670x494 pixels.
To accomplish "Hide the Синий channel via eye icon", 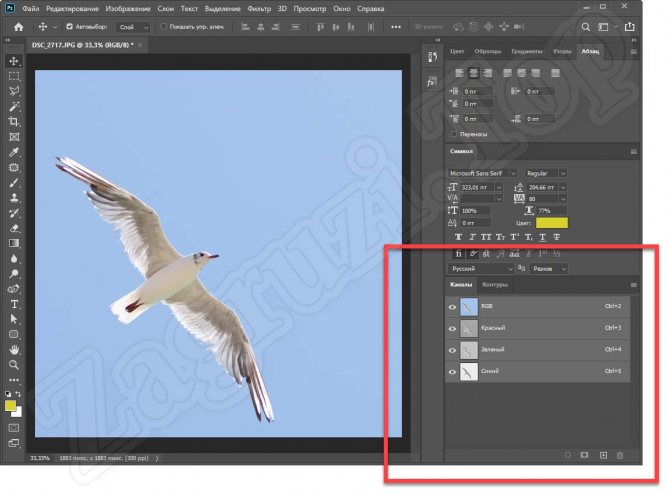I will pos(452,372).
